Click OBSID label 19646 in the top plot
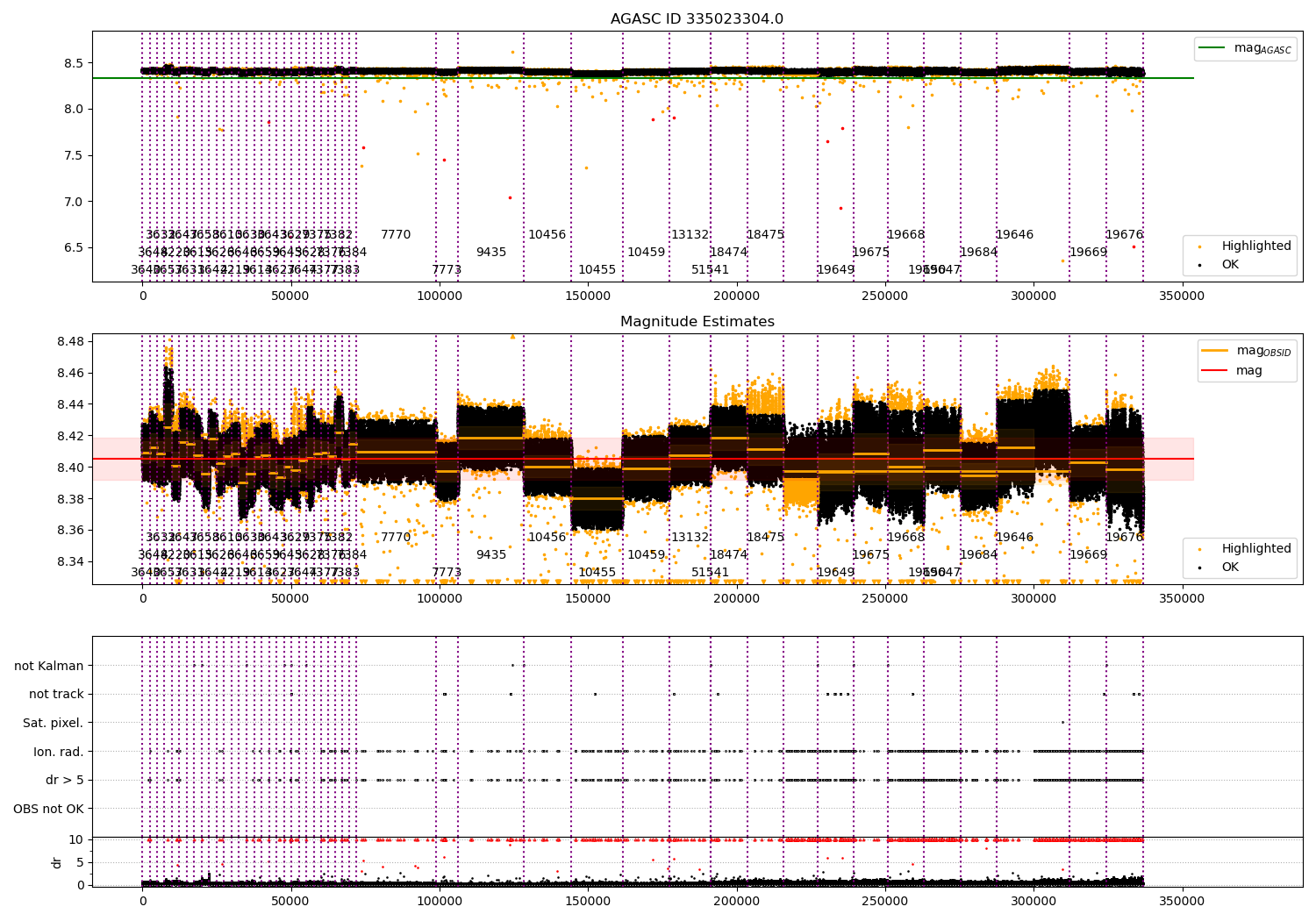 [x=1015, y=235]
